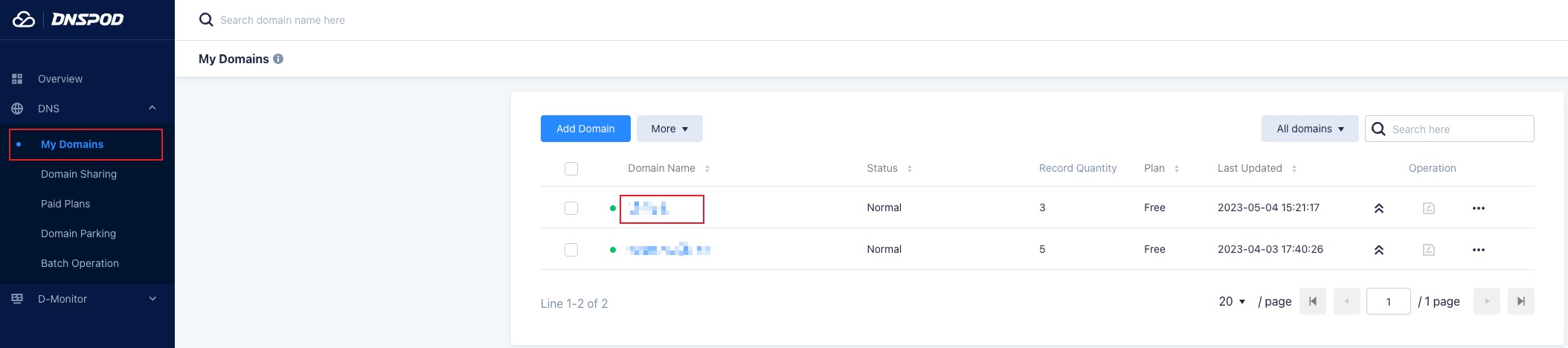Click the DNSPod cloud logo icon
The height and width of the screenshot is (348, 1568).
24,19
